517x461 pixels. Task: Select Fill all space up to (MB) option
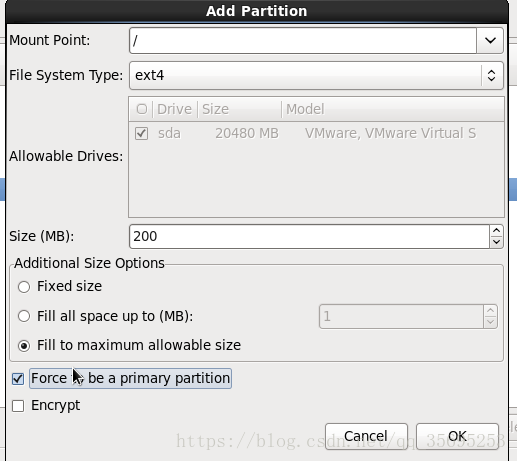point(24,316)
